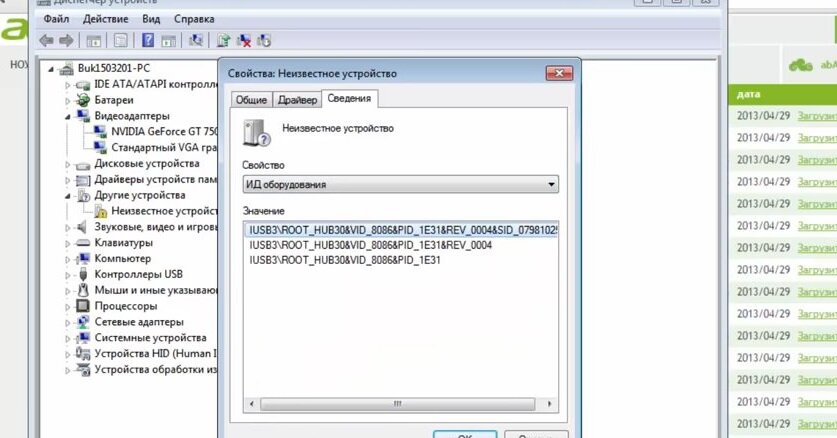837x438 pixels.
Task: Select Звуковые, видео и игровые item
Action: point(155,227)
